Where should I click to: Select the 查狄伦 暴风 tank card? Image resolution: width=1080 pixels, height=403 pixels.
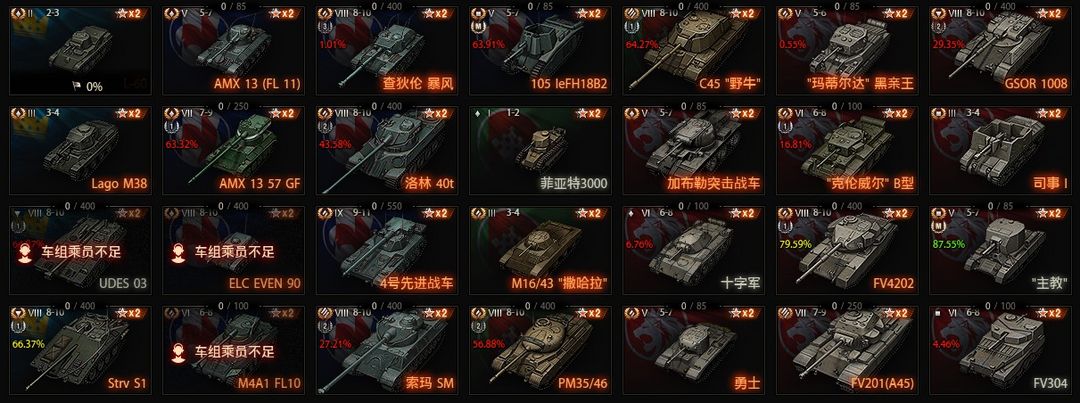tap(387, 50)
